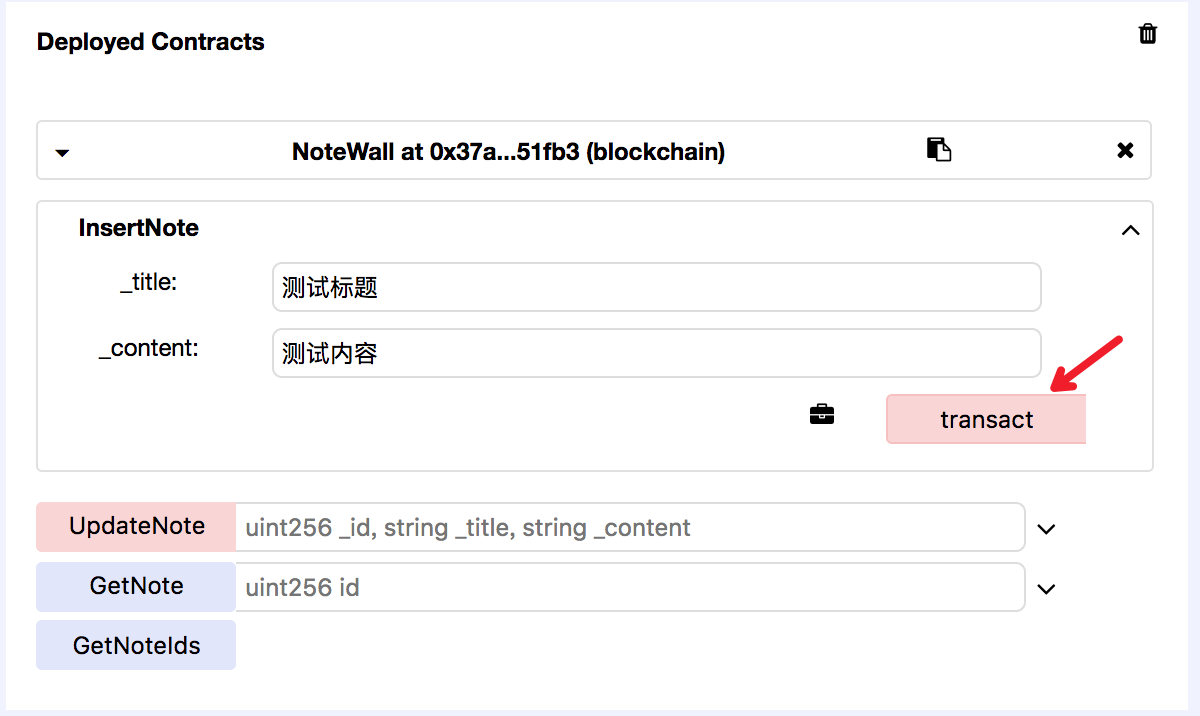Remove the NoteWall contract instance
Image resolution: width=1200 pixels, height=716 pixels.
coord(1125,151)
